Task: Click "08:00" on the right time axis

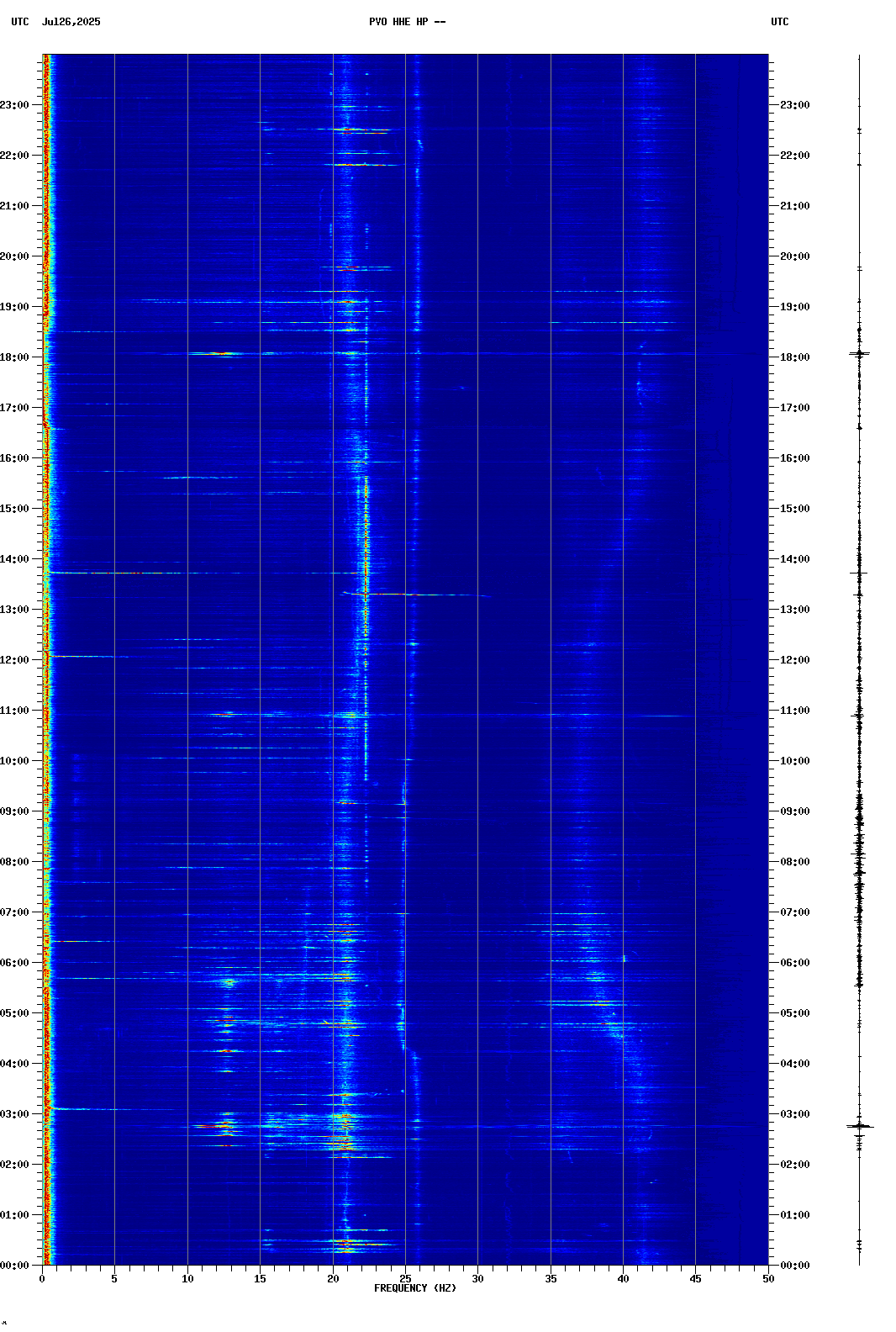Action: [795, 862]
